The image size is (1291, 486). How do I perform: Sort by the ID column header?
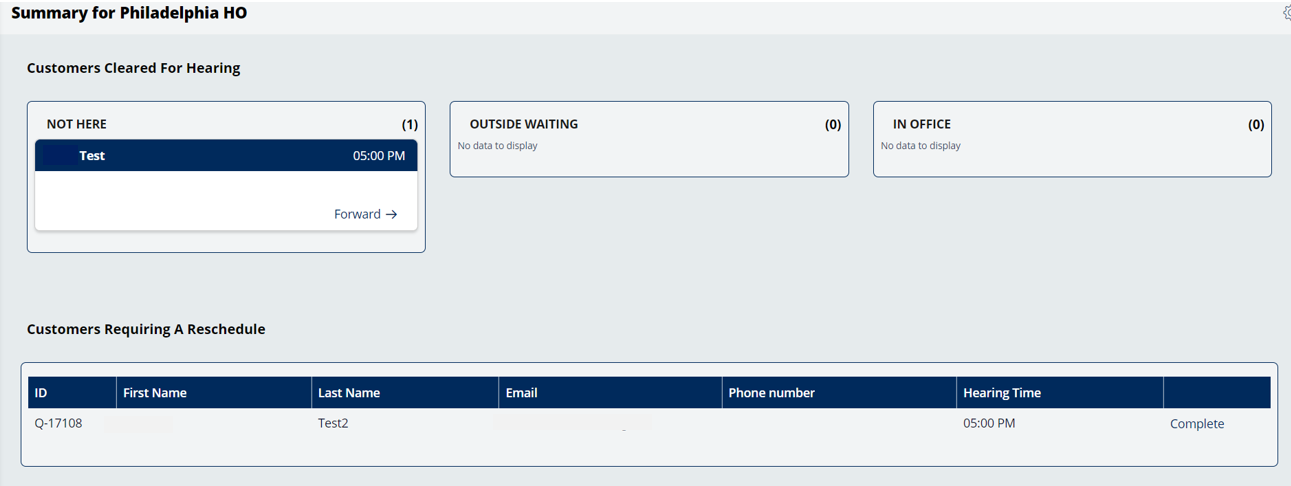(41, 393)
